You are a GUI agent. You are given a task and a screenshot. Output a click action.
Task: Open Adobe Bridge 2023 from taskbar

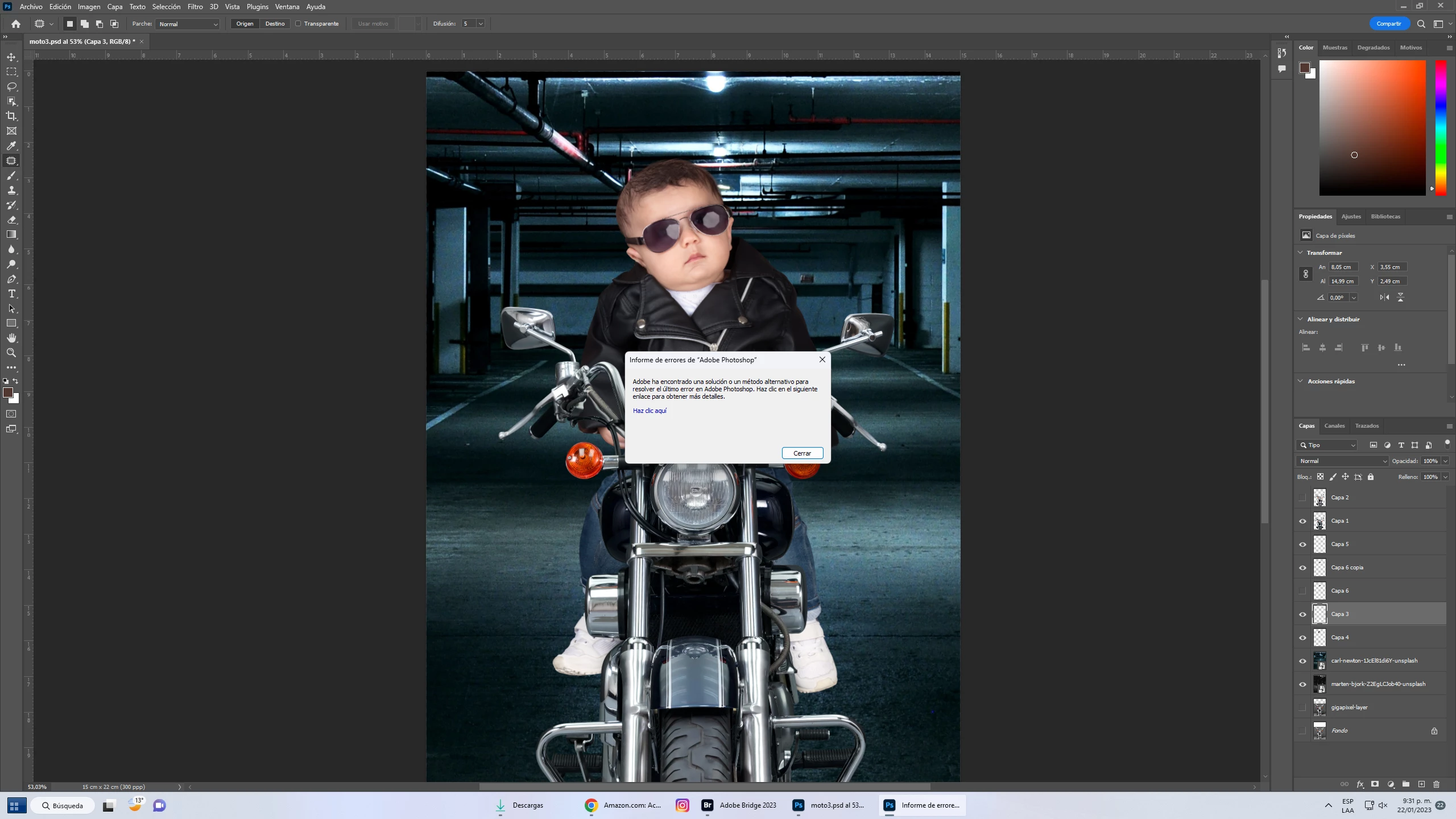tap(739, 805)
